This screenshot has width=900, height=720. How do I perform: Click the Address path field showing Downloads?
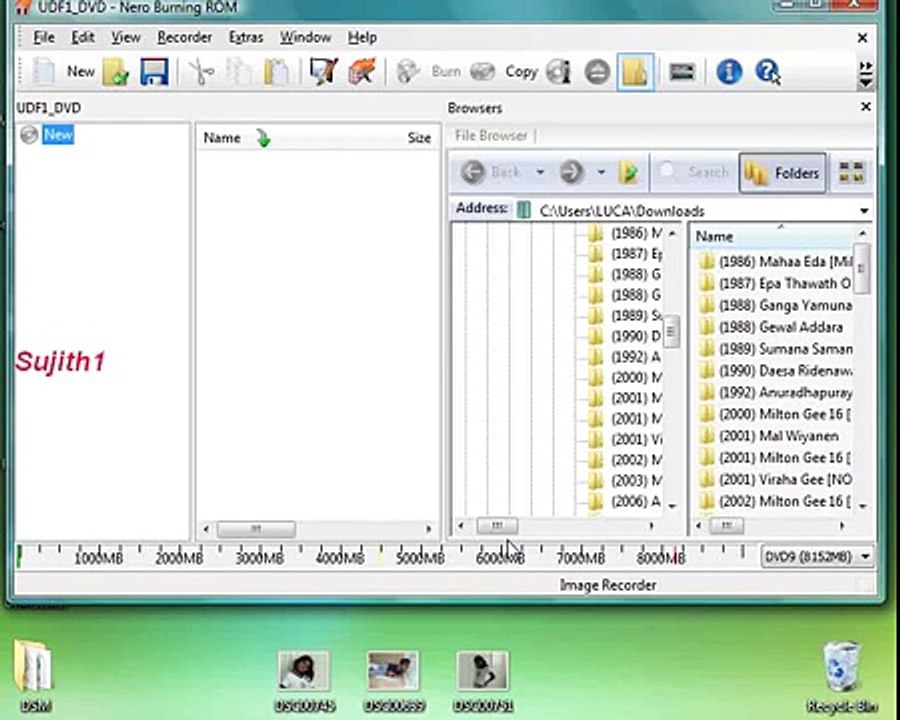[x=692, y=211]
